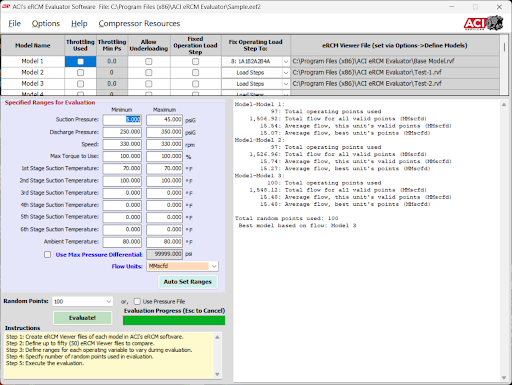Viewport: 512px width, 385px height.
Task: Click the Test-2.rvf file path
Action: [x=367, y=84]
